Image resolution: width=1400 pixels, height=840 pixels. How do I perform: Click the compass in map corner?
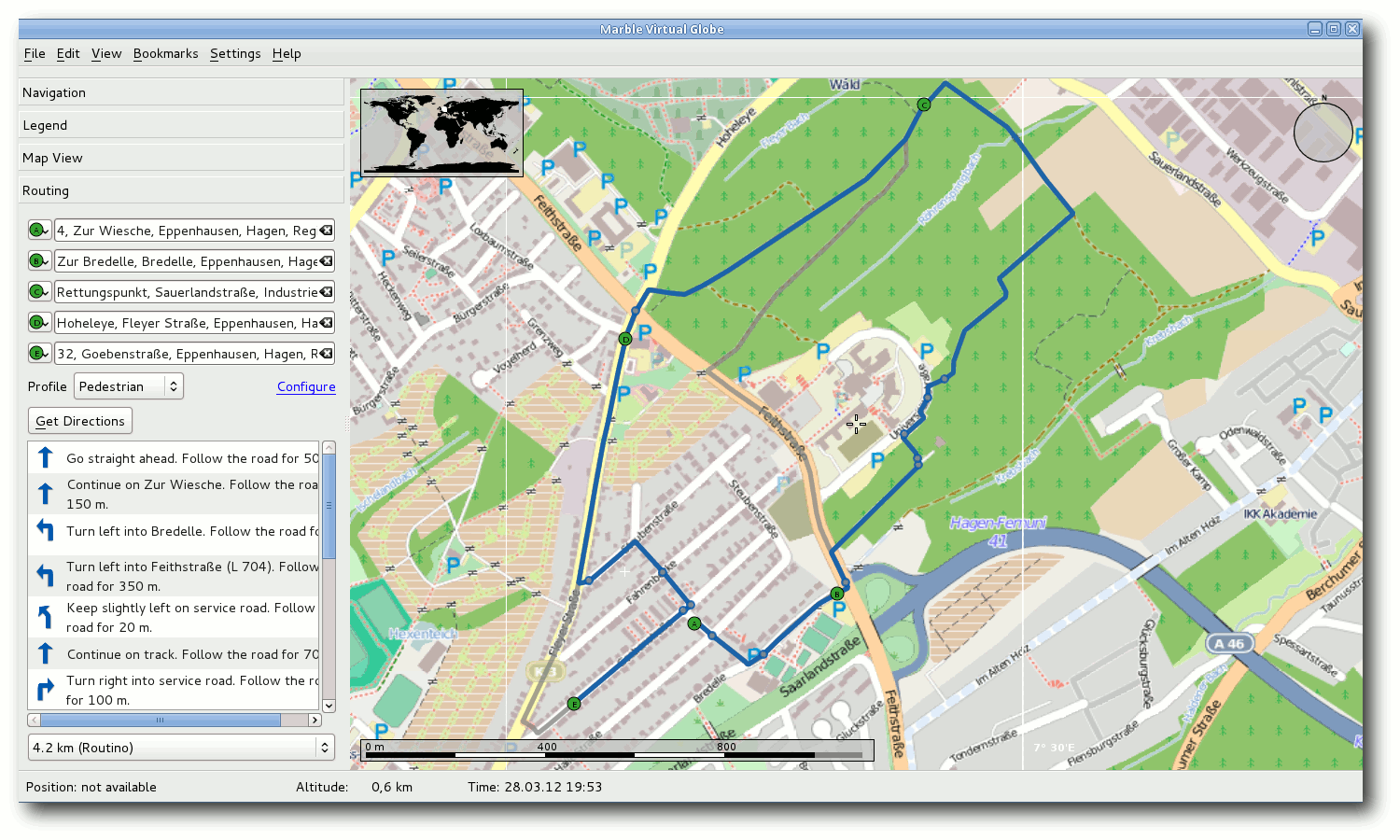1323,132
